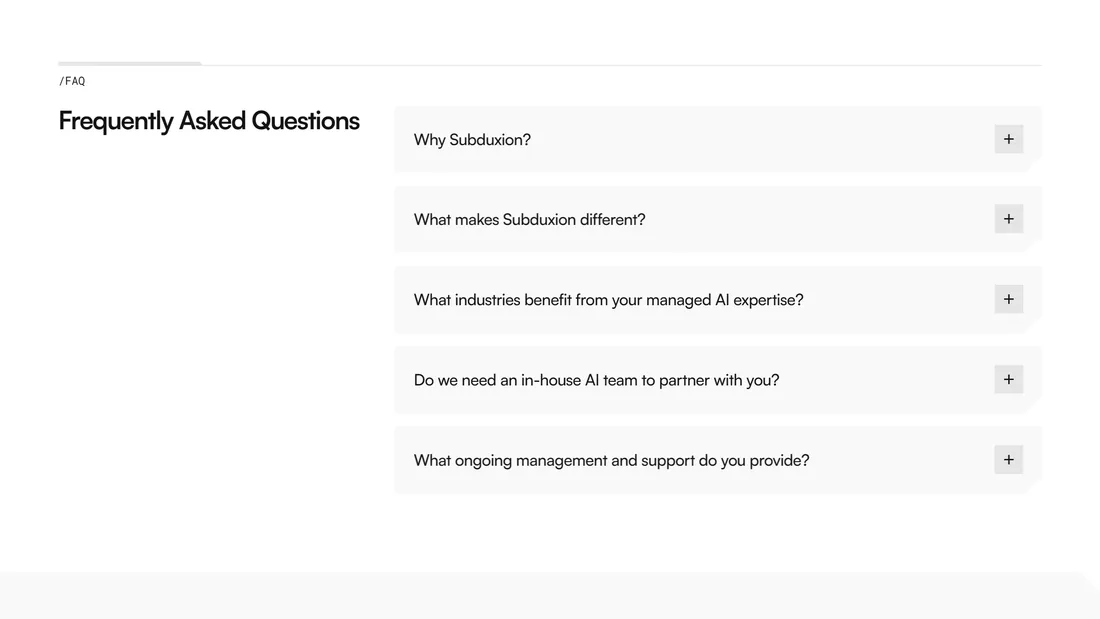
Task: Open the 'Why Subduxion?' accordion row
Action: pos(700,139)
